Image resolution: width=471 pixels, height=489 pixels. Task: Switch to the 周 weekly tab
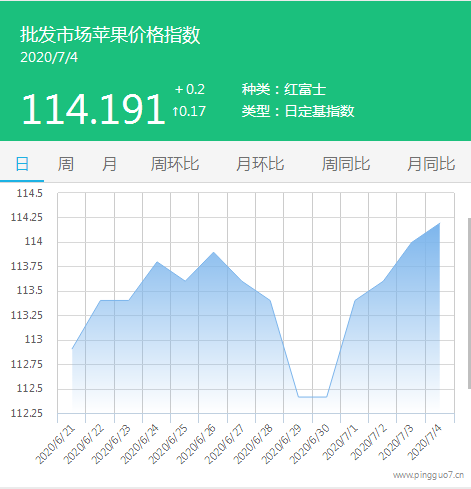point(66,164)
